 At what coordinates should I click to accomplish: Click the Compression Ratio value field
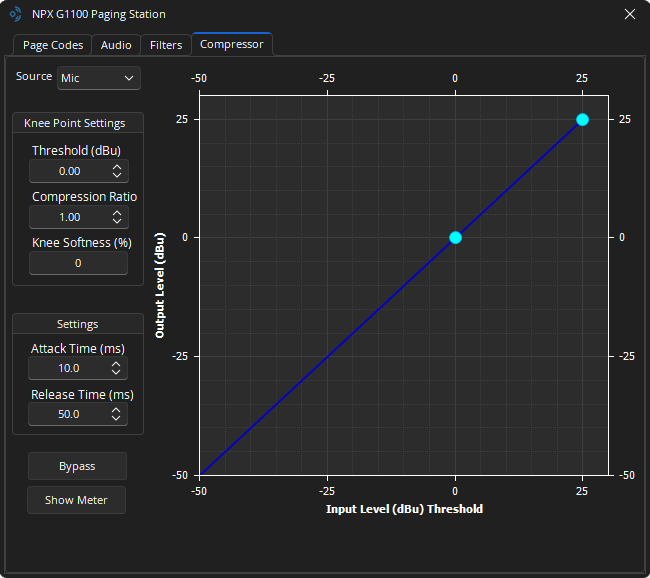69,217
